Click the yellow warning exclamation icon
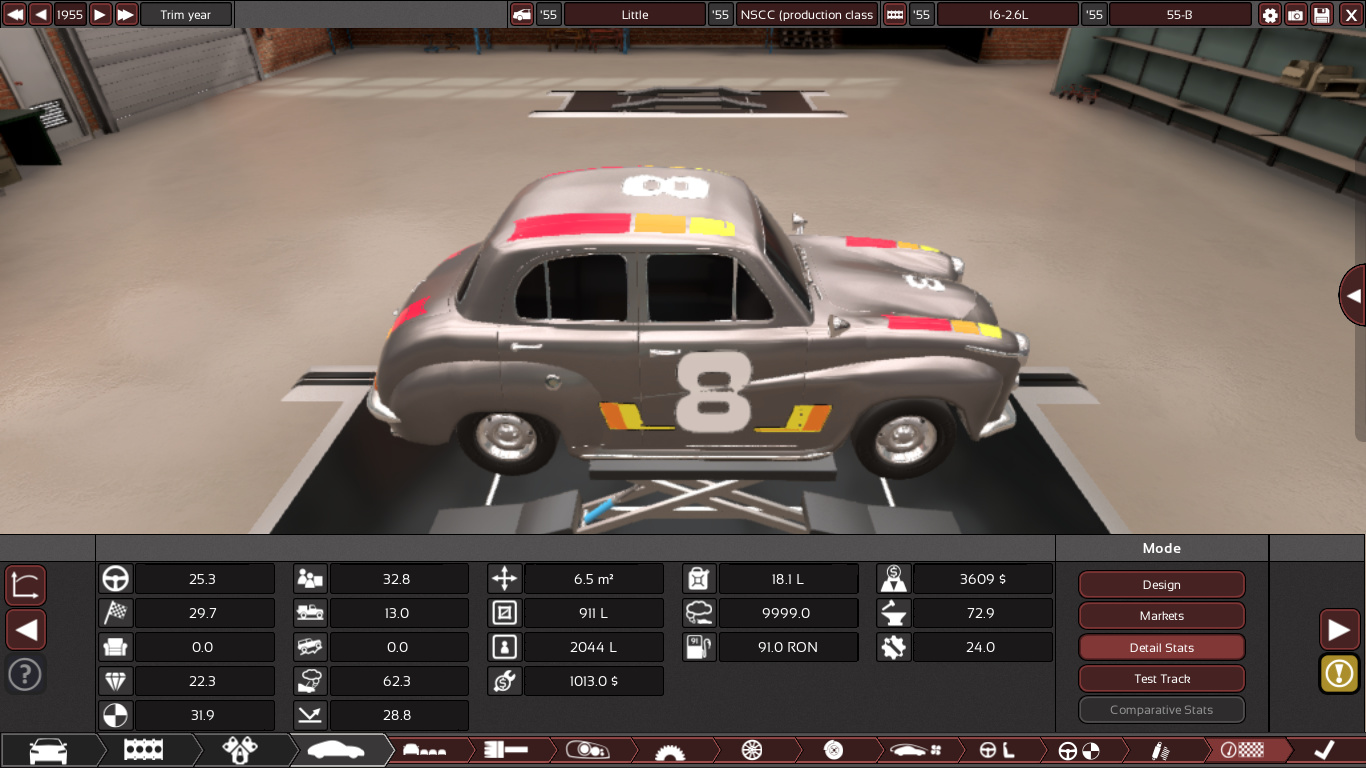1366x768 pixels. (x=1338, y=673)
